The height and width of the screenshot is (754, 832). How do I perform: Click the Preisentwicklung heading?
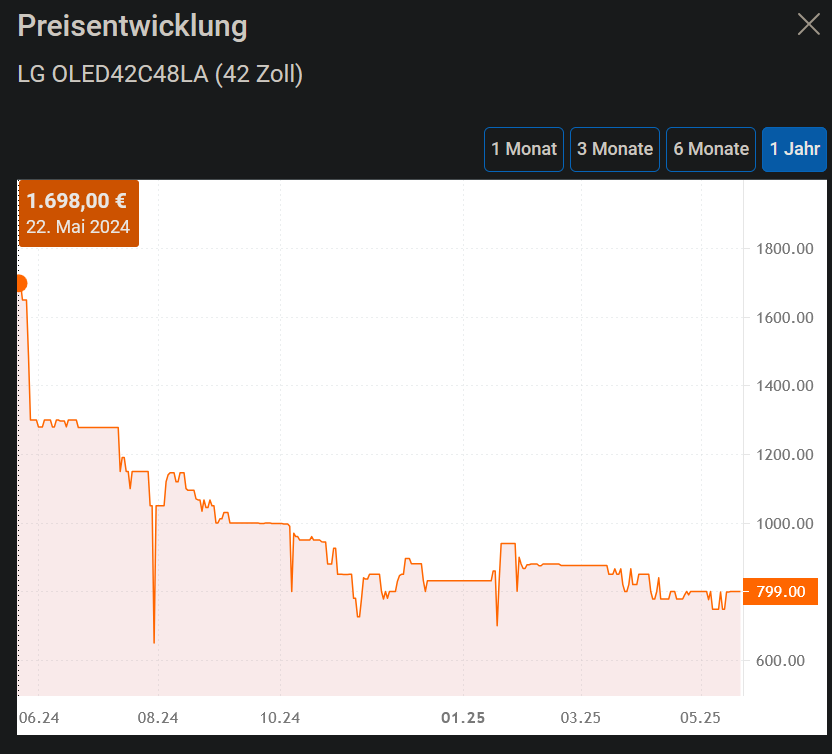coord(132,26)
